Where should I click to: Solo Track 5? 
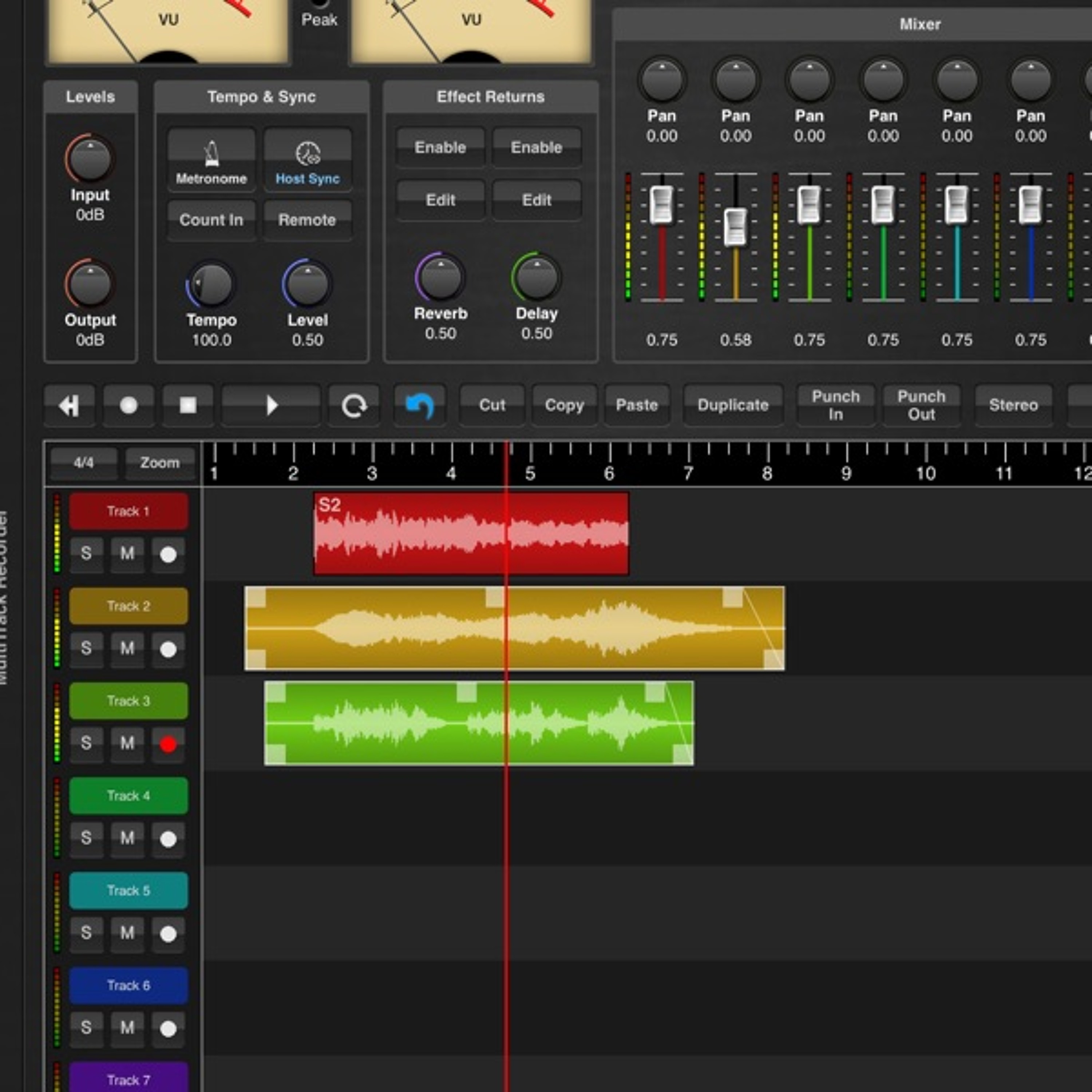pos(86,934)
